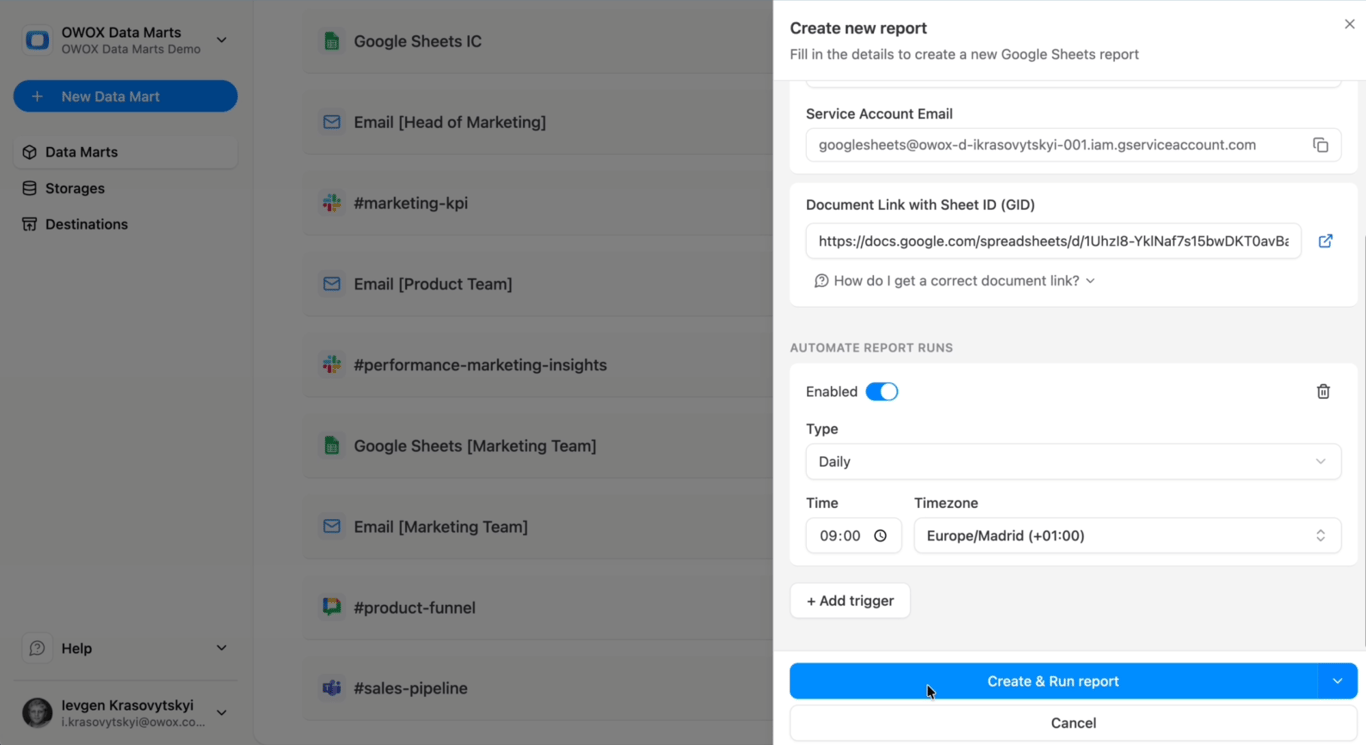Click the Help chat bubble icon

(37, 648)
